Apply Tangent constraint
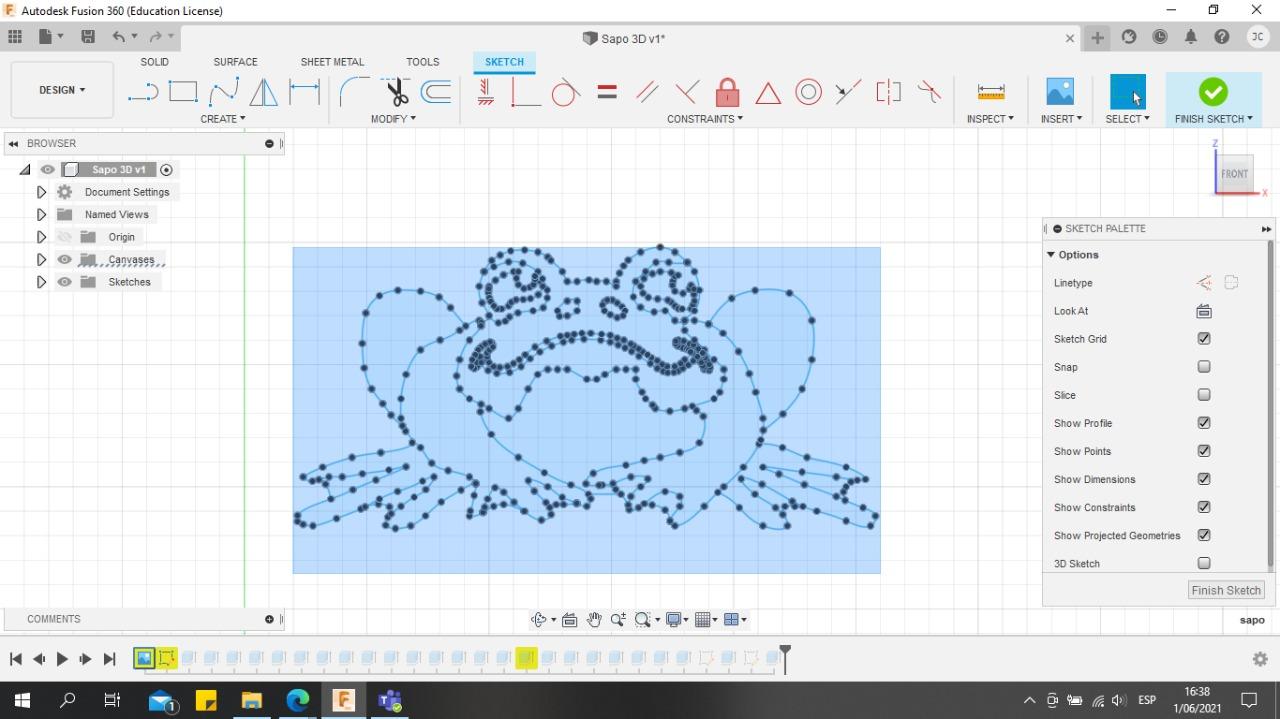The width and height of the screenshot is (1280, 719). point(565,92)
